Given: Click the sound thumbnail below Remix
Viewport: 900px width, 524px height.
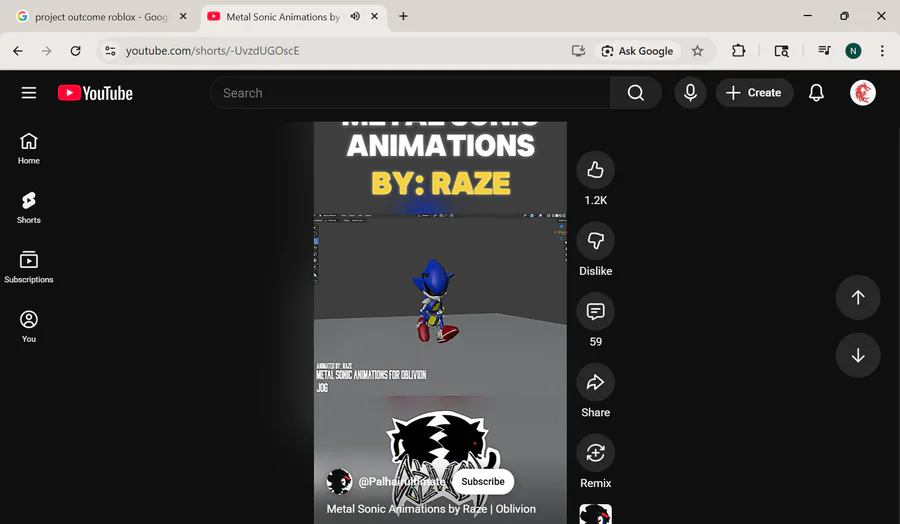Looking at the screenshot, I should (x=595, y=514).
